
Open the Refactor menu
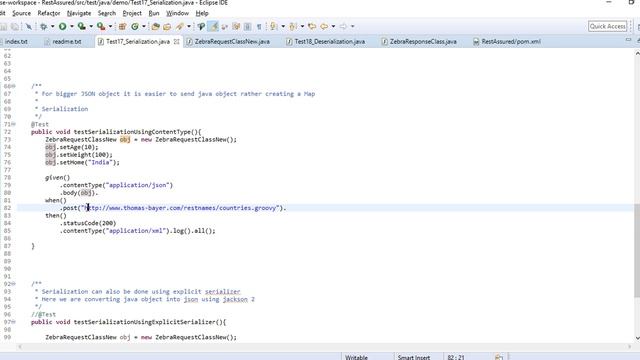49,13
